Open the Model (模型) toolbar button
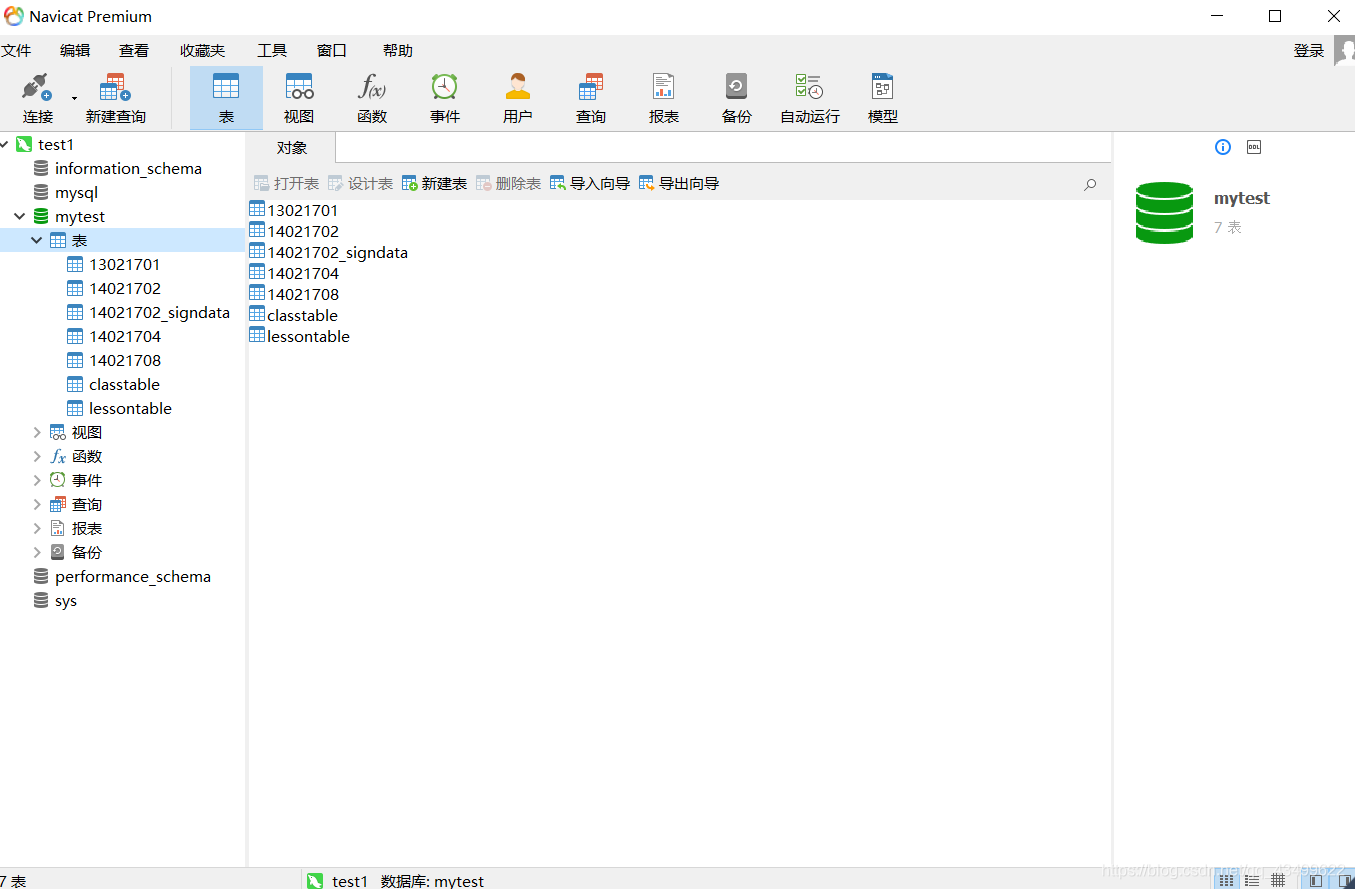1355x889 pixels. pos(883,98)
